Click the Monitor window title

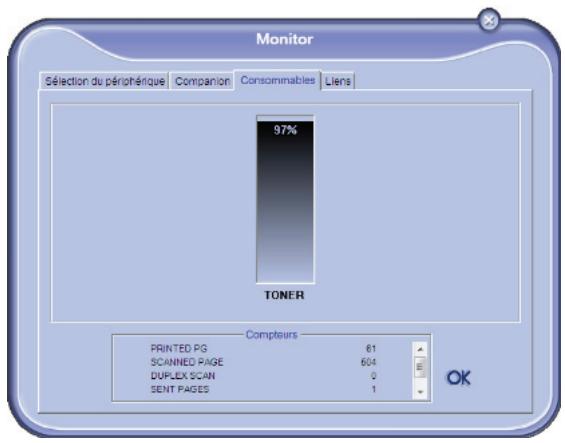[285, 39]
